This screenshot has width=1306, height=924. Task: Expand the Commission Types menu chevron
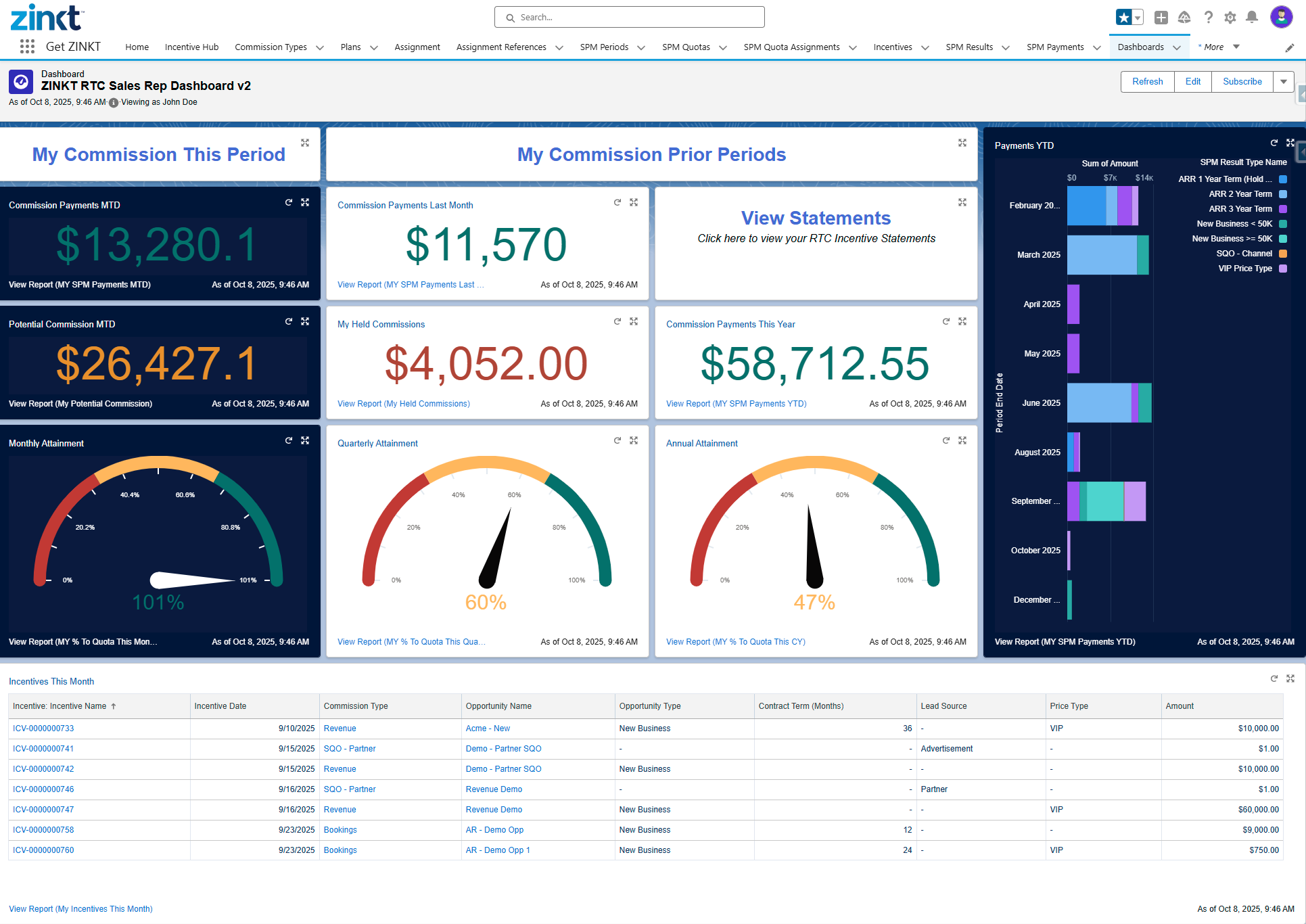click(320, 47)
